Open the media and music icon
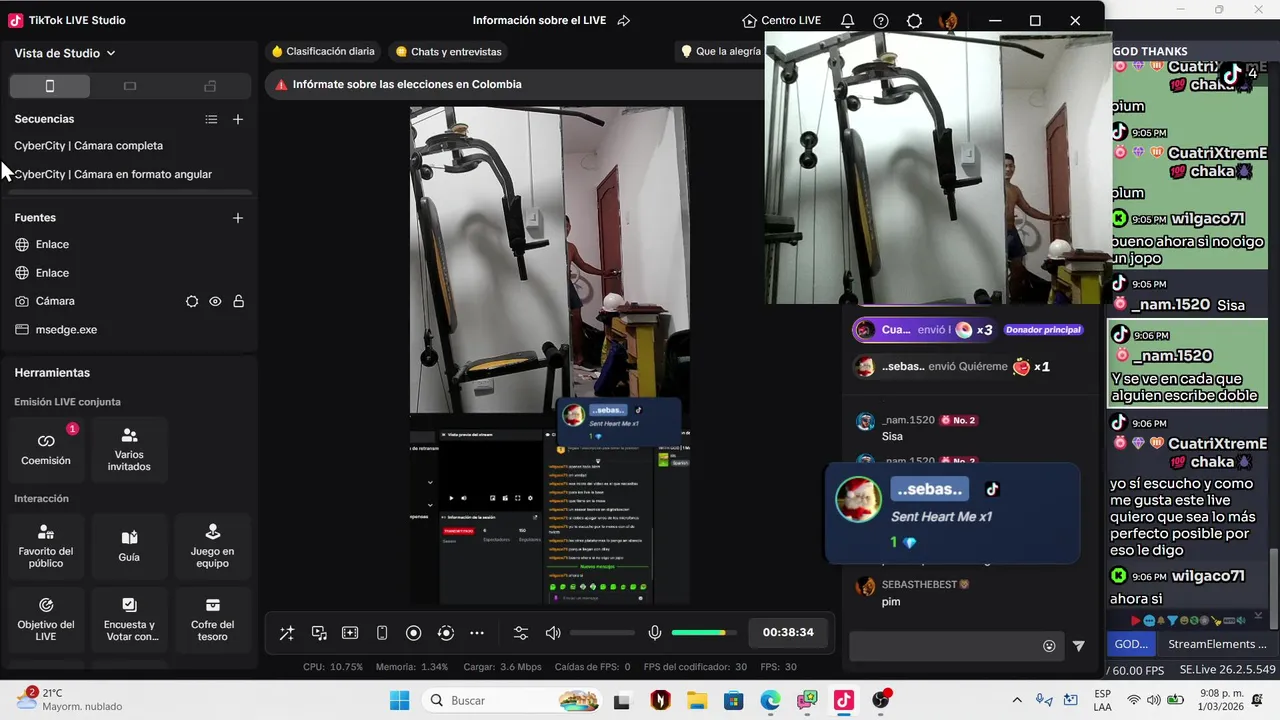Image resolution: width=1280 pixels, height=720 pixels. click(x=319, y=633)
